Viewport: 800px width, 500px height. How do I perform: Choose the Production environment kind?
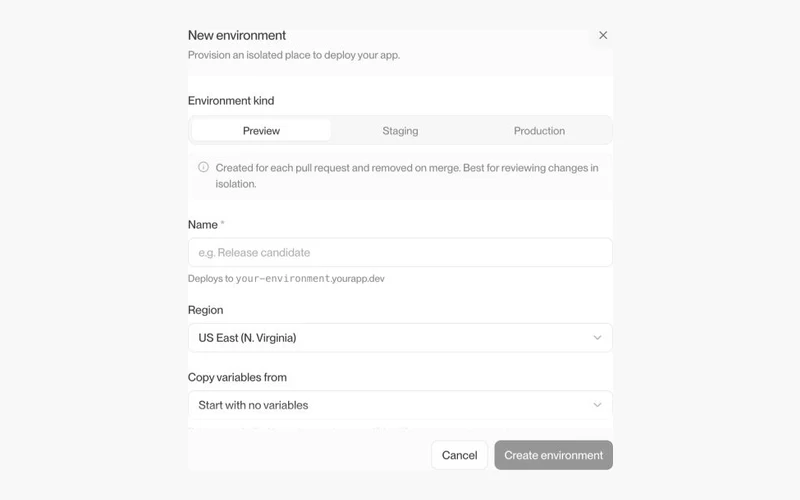(539, 131)
